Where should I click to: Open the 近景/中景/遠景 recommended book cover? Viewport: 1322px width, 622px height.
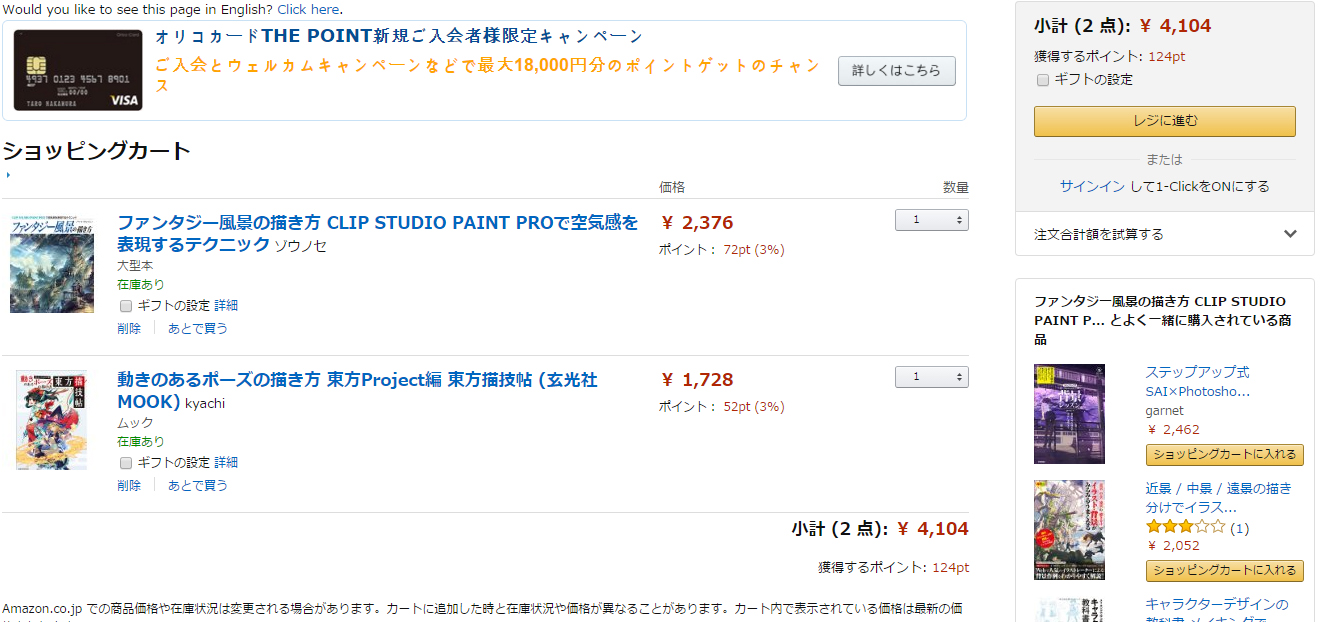(1069, 530)
